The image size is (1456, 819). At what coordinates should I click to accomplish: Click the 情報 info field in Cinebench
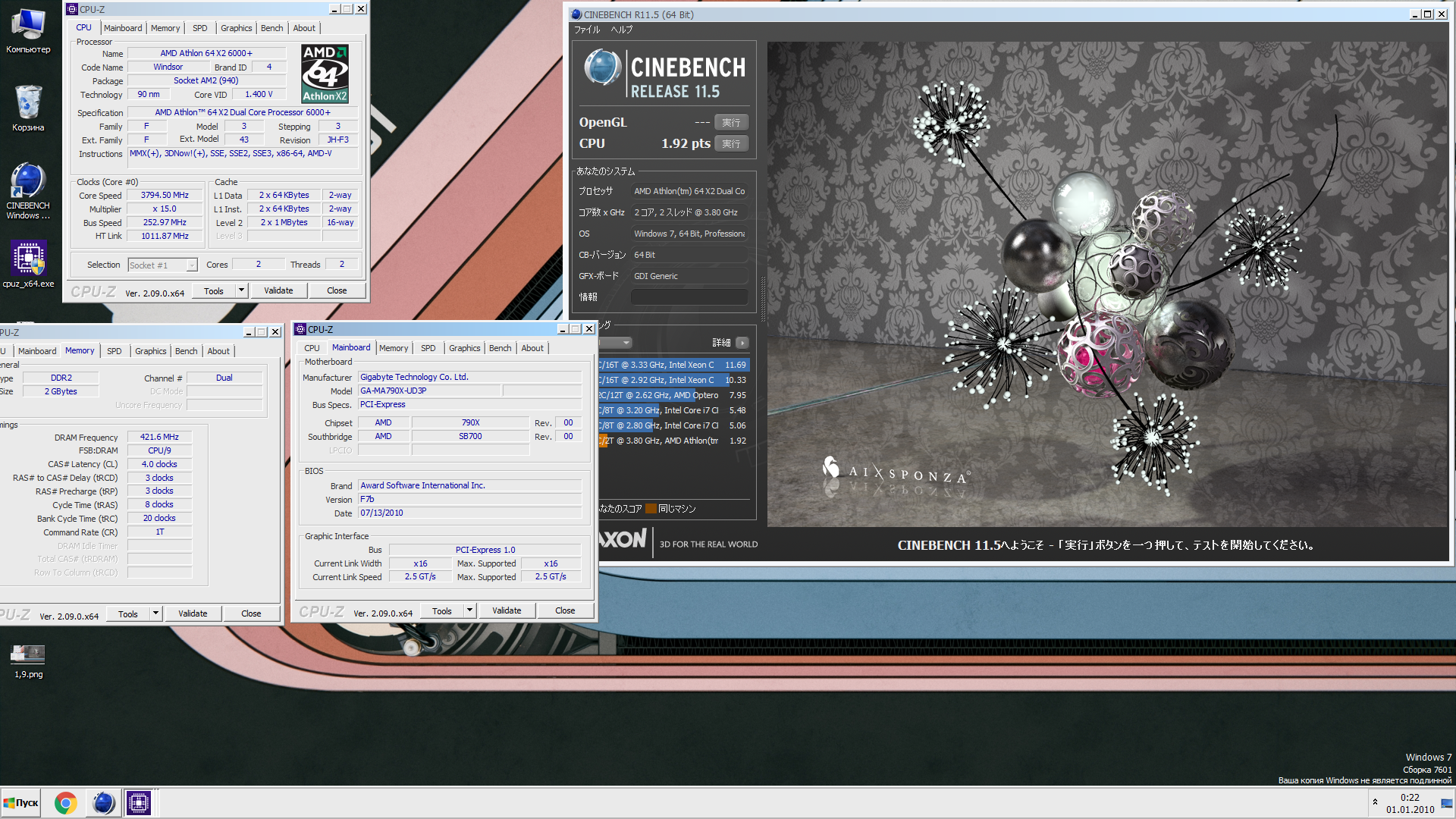pos(689,297)
